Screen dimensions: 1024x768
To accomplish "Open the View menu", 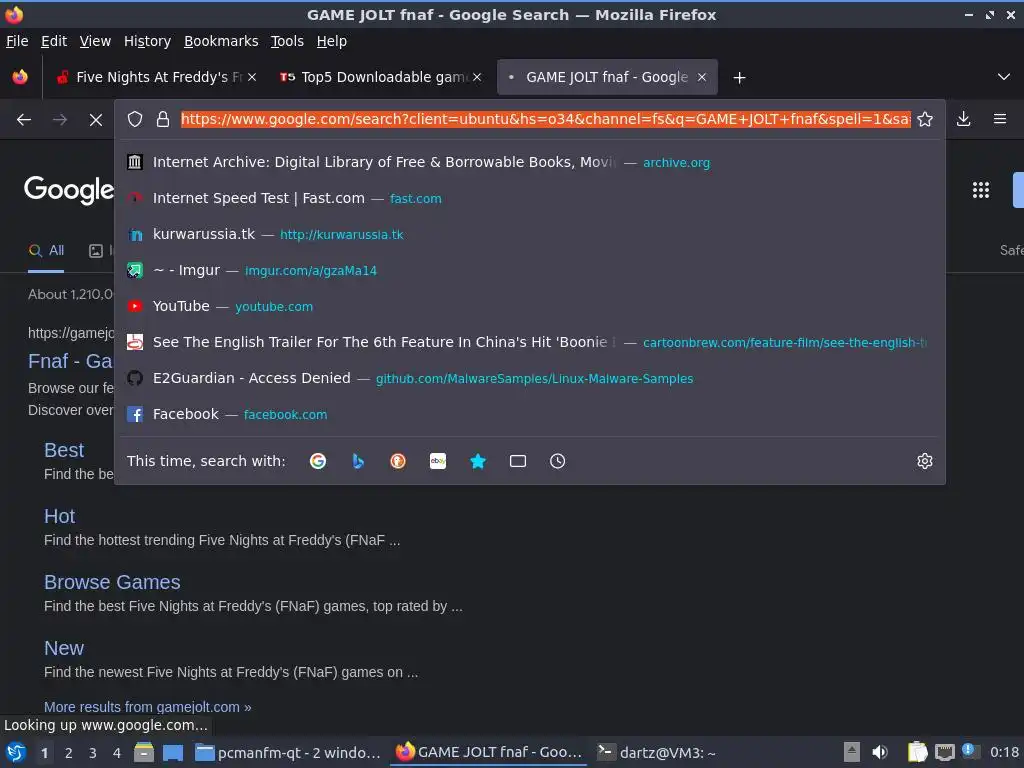I will [95, 41].
